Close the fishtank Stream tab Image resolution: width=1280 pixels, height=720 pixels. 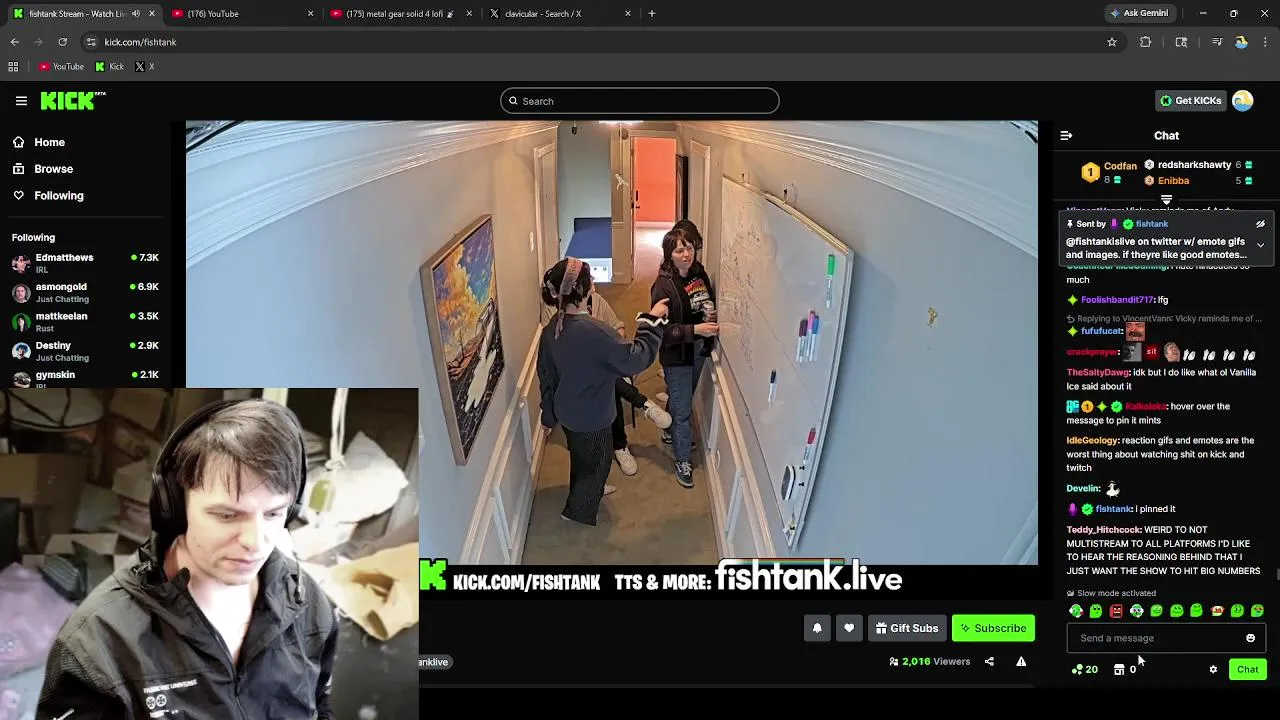pyautogui.click(x=151, y=14)
